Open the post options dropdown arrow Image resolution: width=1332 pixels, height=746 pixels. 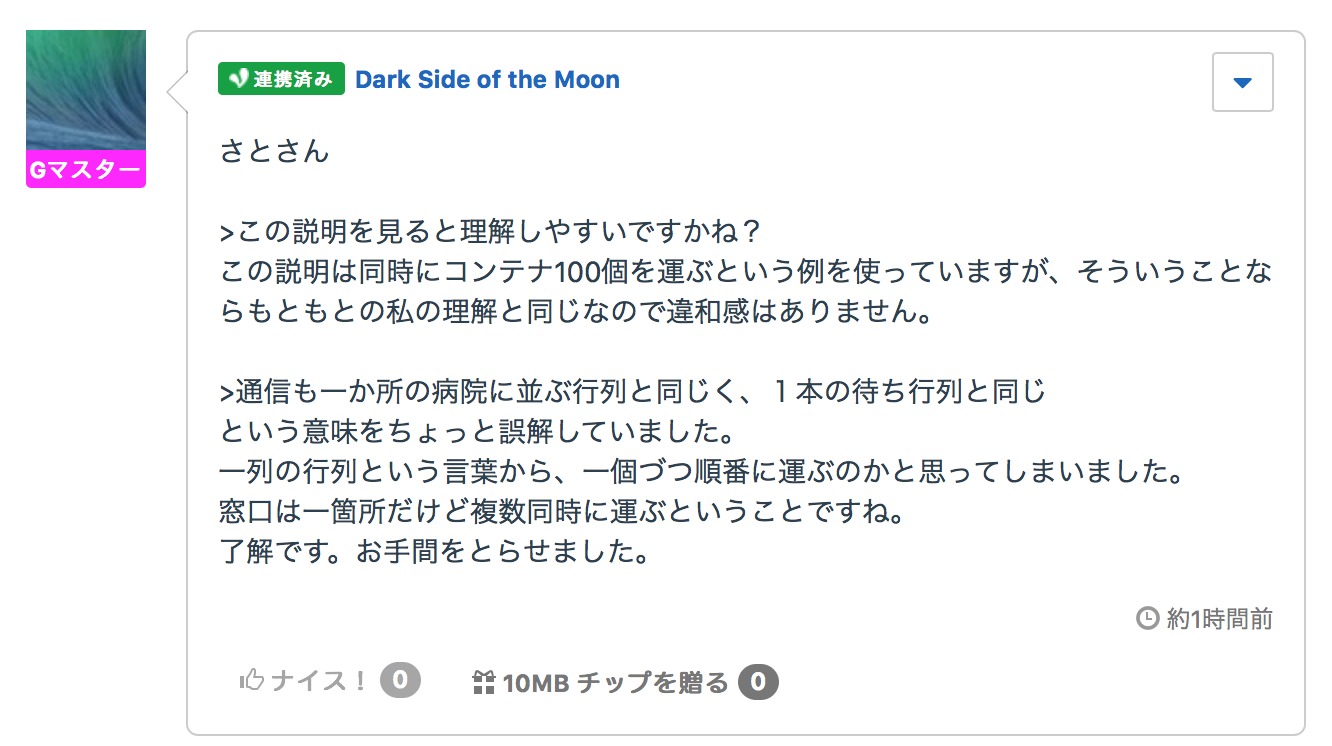coord(1242,82)
